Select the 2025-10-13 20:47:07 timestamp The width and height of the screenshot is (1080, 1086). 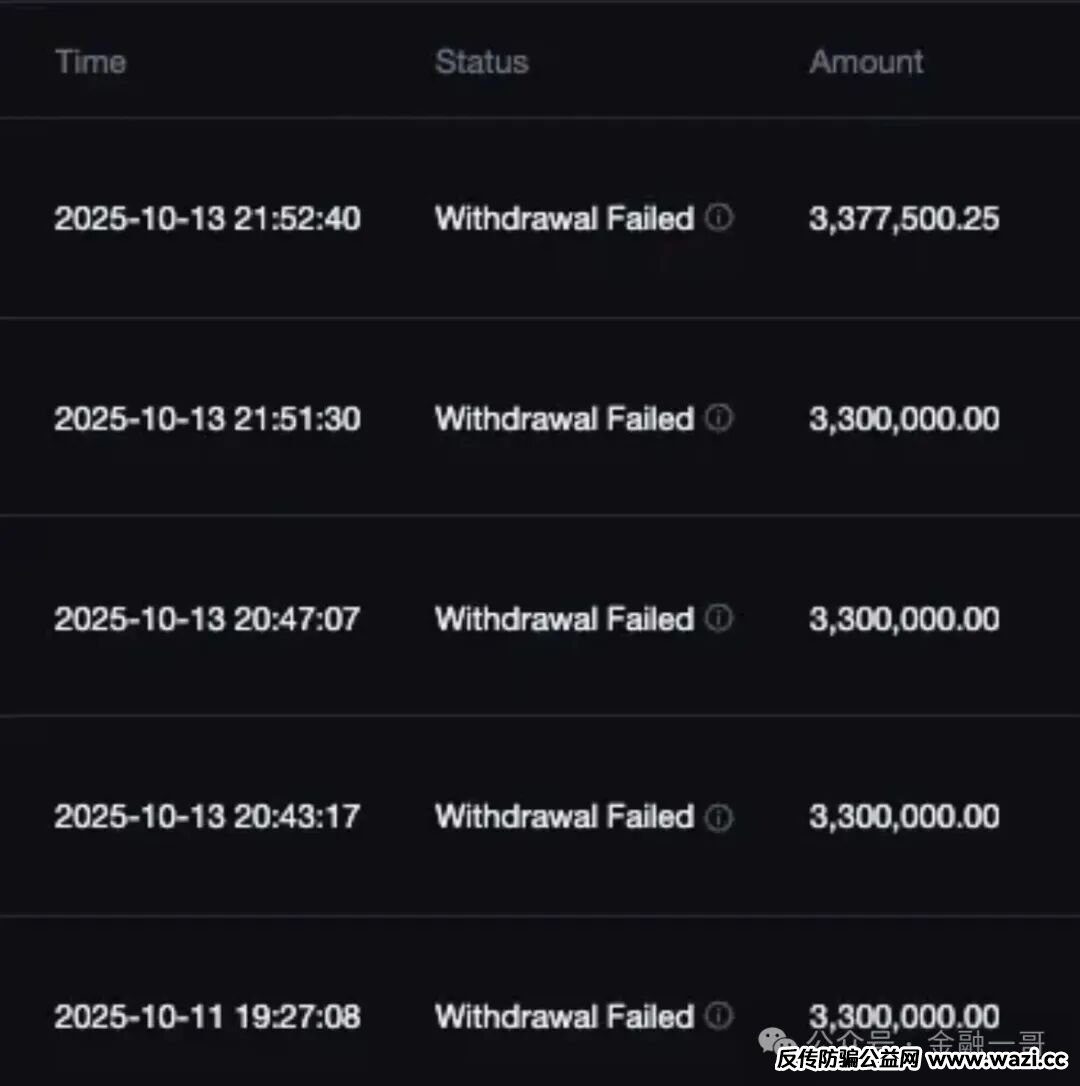(207, 619)
